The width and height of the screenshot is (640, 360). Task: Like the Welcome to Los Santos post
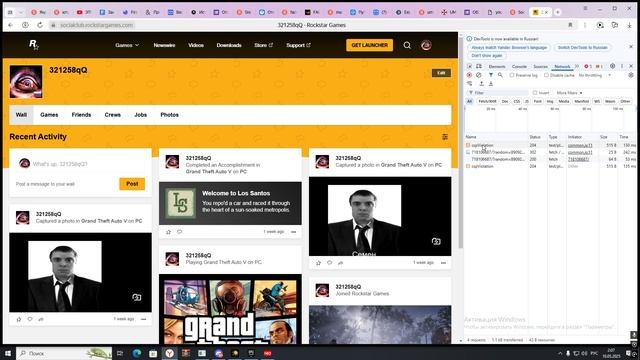(x=168, y=232)
